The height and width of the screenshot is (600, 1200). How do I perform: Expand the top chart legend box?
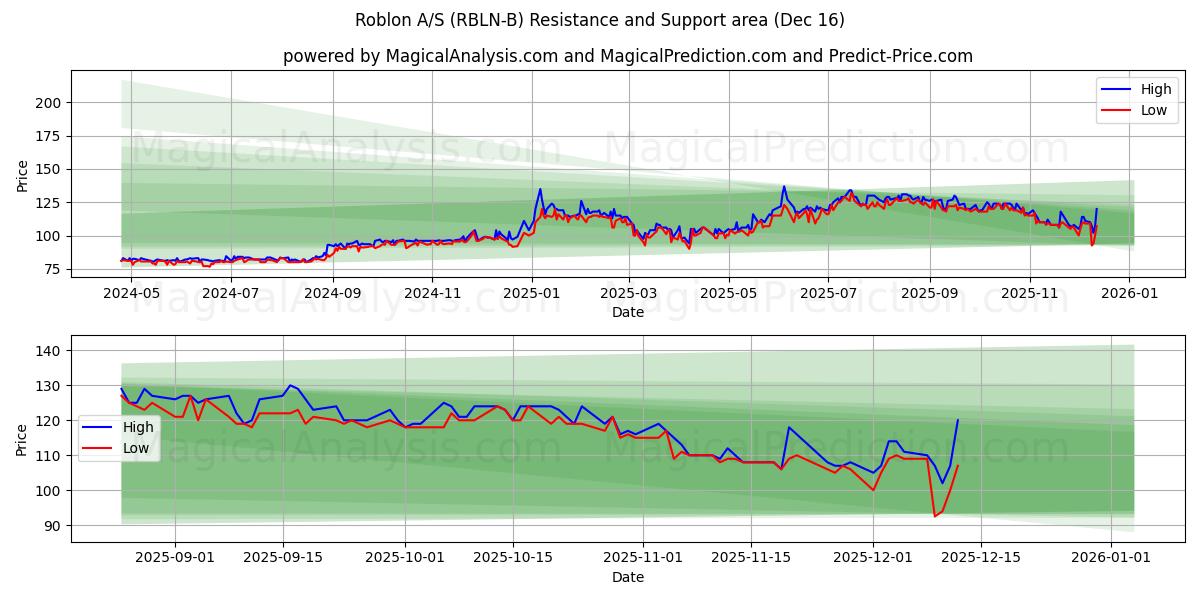[x=1137, y=99]
